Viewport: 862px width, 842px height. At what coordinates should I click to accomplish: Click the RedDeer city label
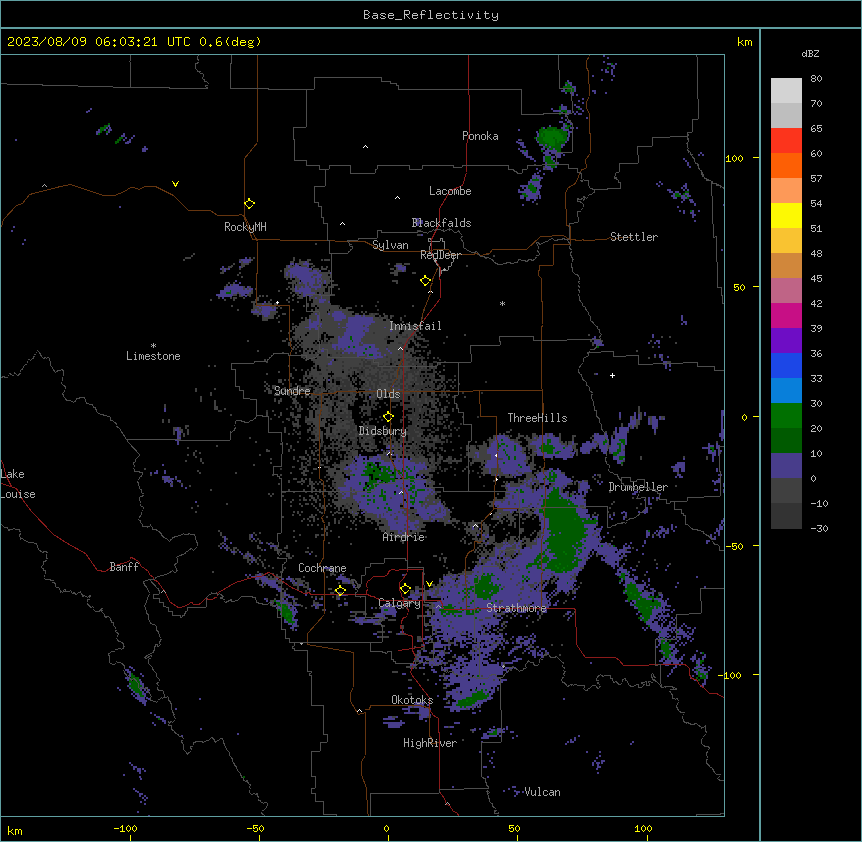tap(440, 255)
